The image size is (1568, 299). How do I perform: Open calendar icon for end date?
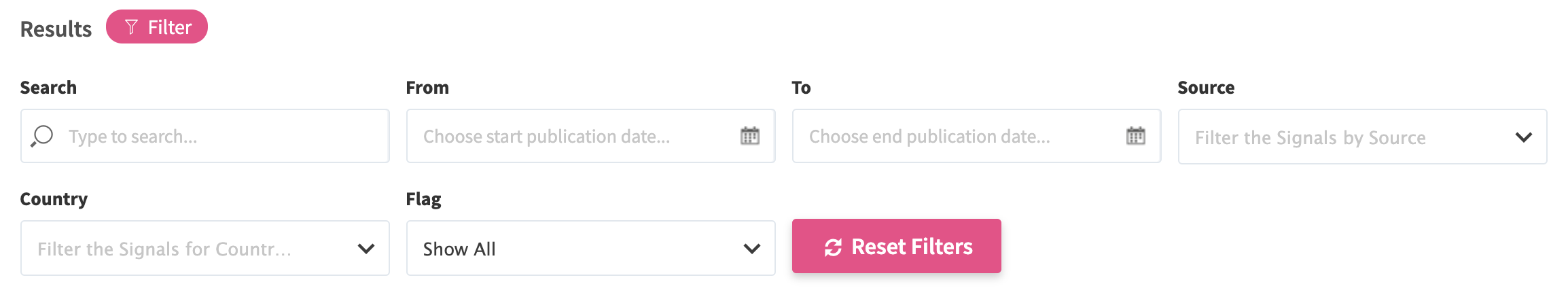pos(1135,136)
